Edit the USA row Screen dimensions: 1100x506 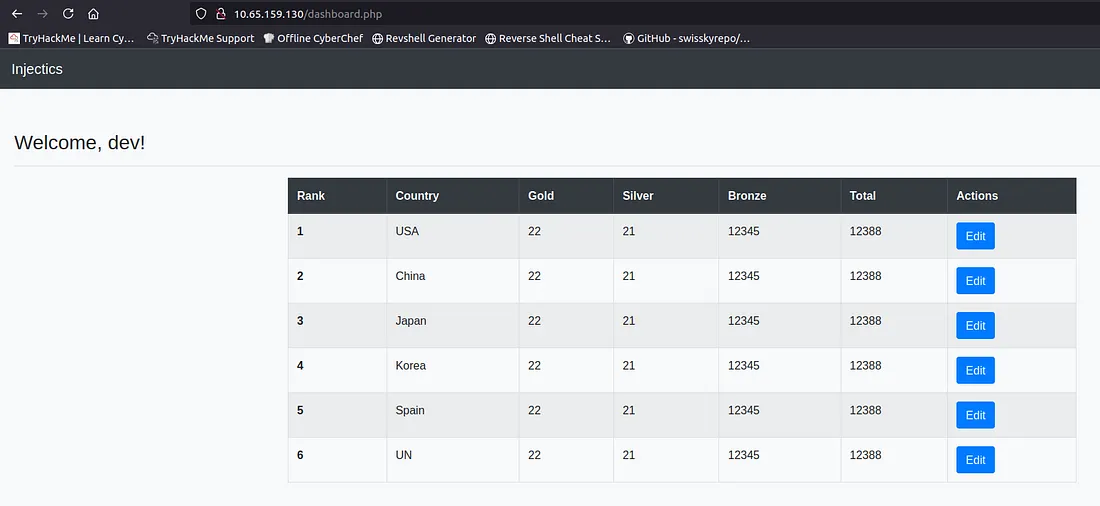pos(975,236)
